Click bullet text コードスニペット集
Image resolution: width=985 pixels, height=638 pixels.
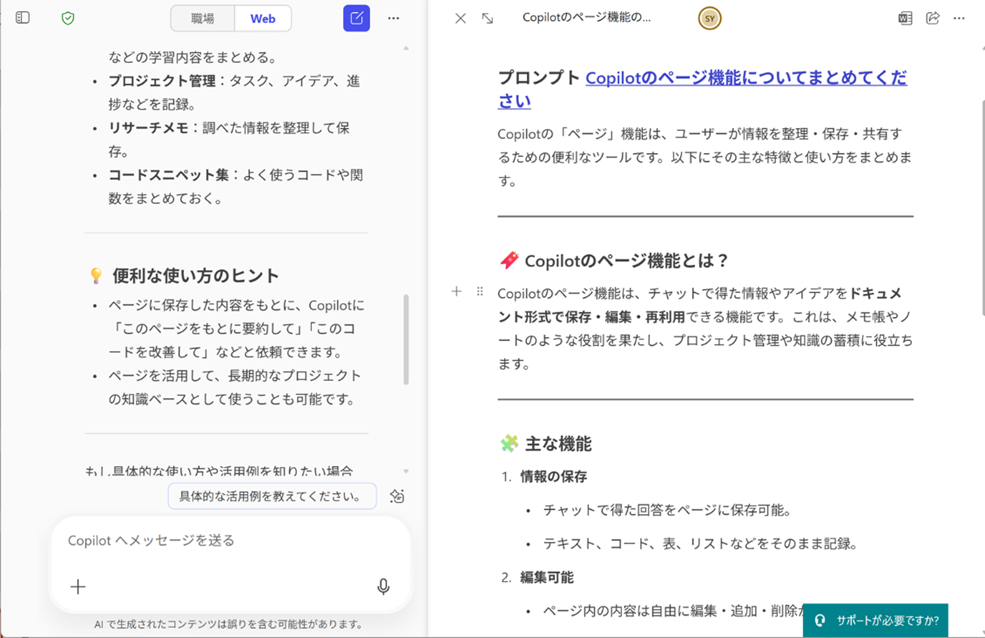(169, 175)
